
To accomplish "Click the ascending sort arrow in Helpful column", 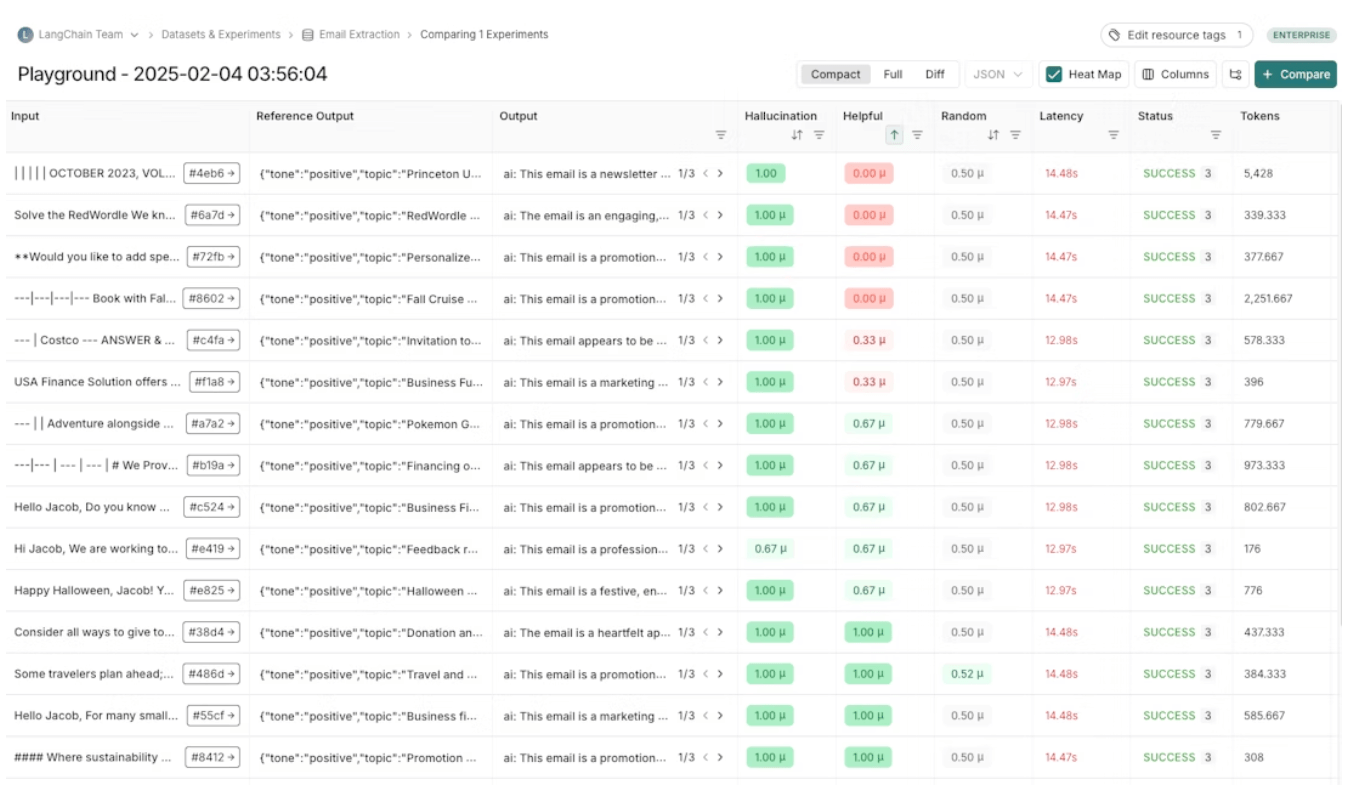I will (894, 135).
